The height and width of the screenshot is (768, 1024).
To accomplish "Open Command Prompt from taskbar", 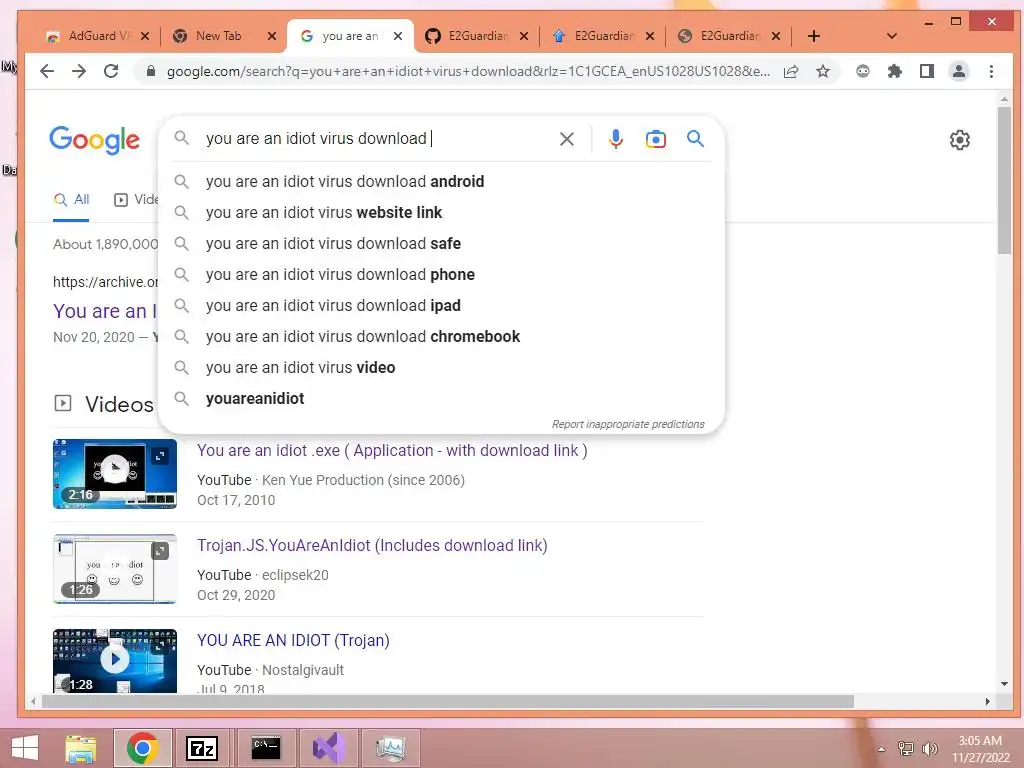I will coord(266,748).
